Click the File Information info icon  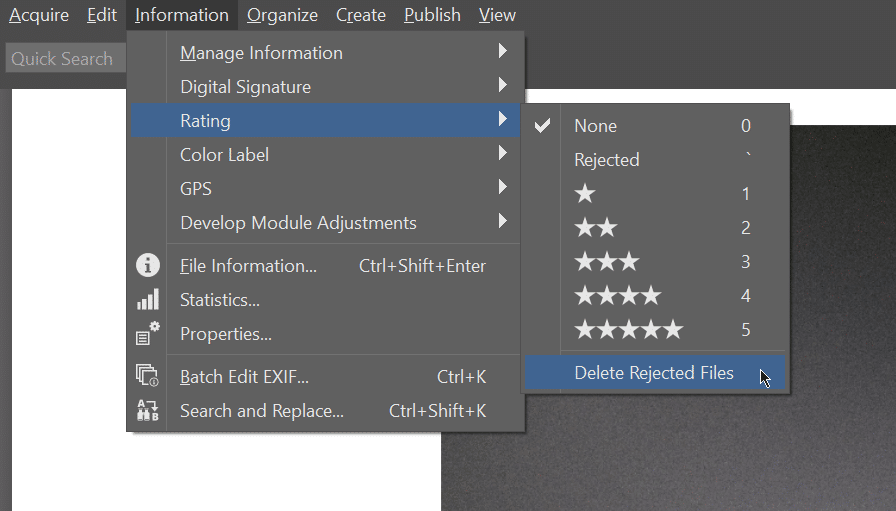147,265
